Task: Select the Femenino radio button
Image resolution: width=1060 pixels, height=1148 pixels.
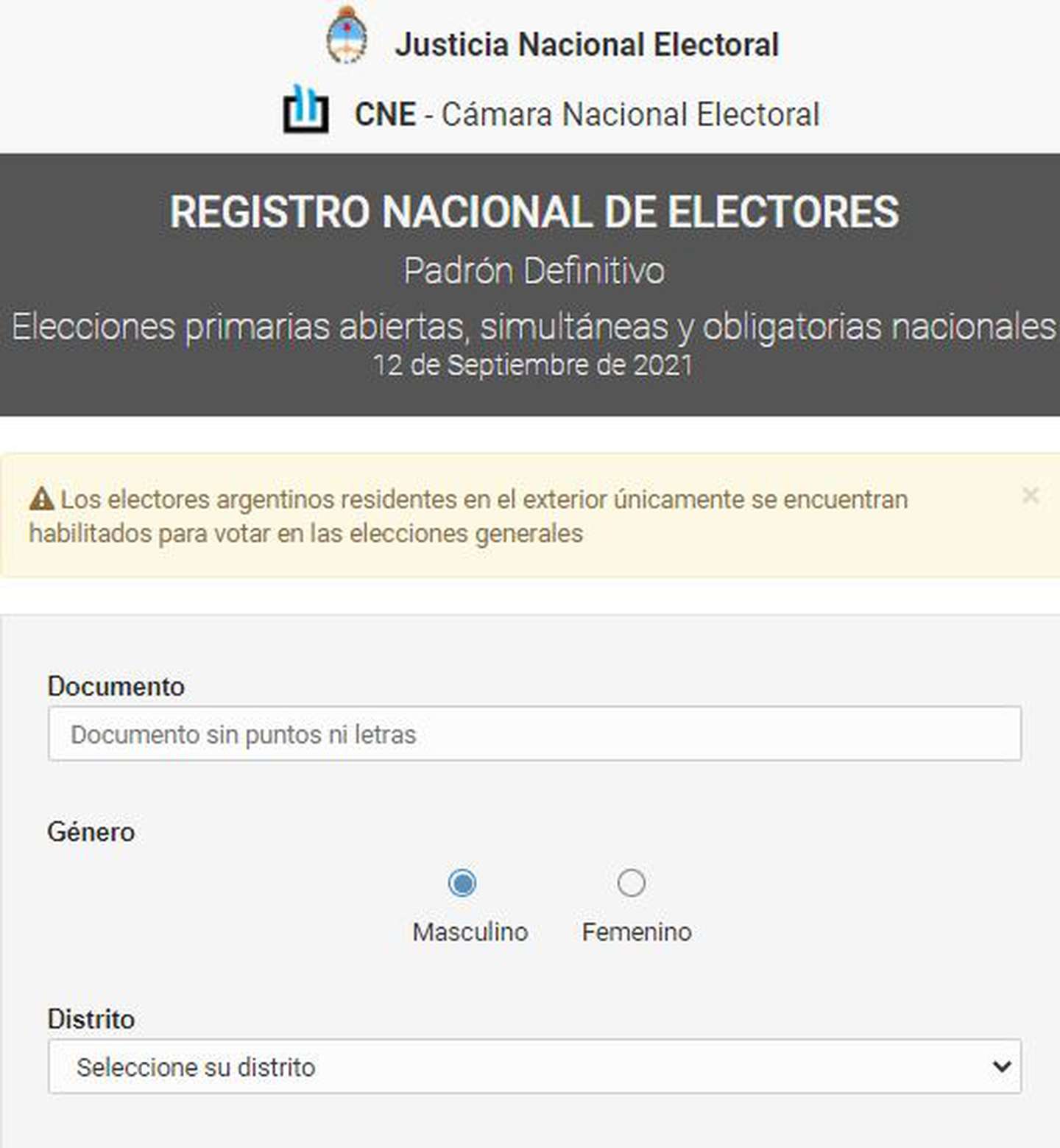Action: click(x=631, y=882)
